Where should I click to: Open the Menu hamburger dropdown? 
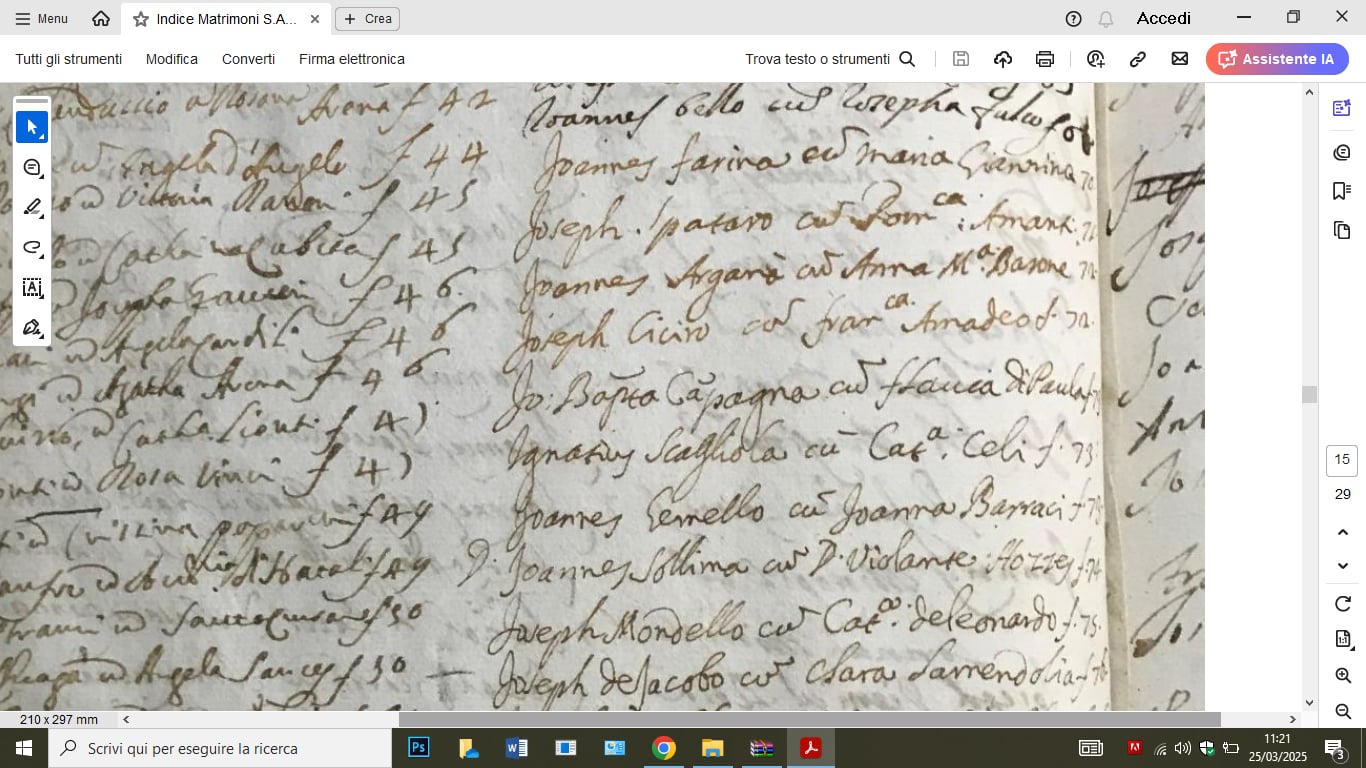tap(41, 18)
